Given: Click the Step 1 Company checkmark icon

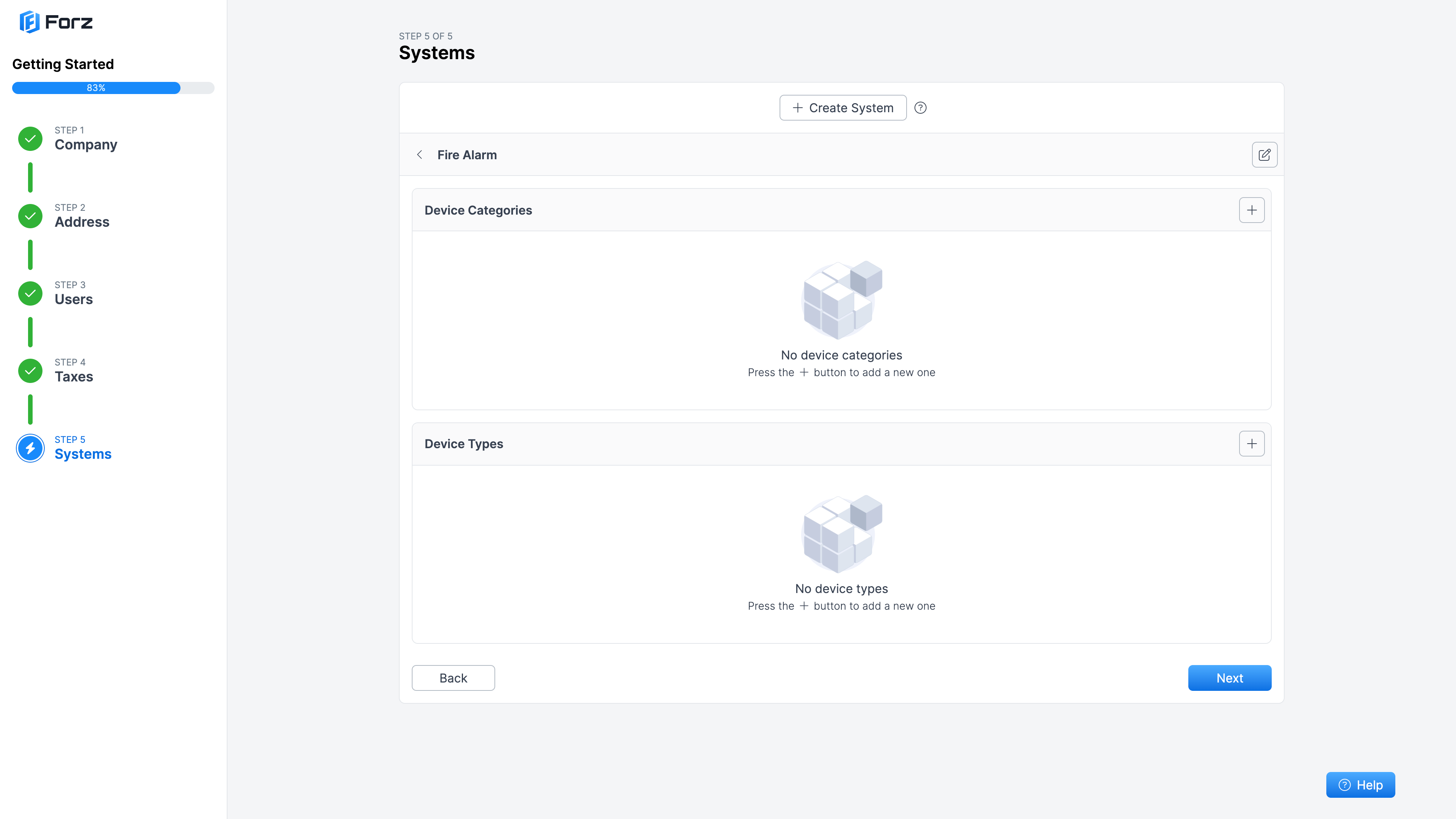Looking at the screenshot, I should [x=30, y=138].
